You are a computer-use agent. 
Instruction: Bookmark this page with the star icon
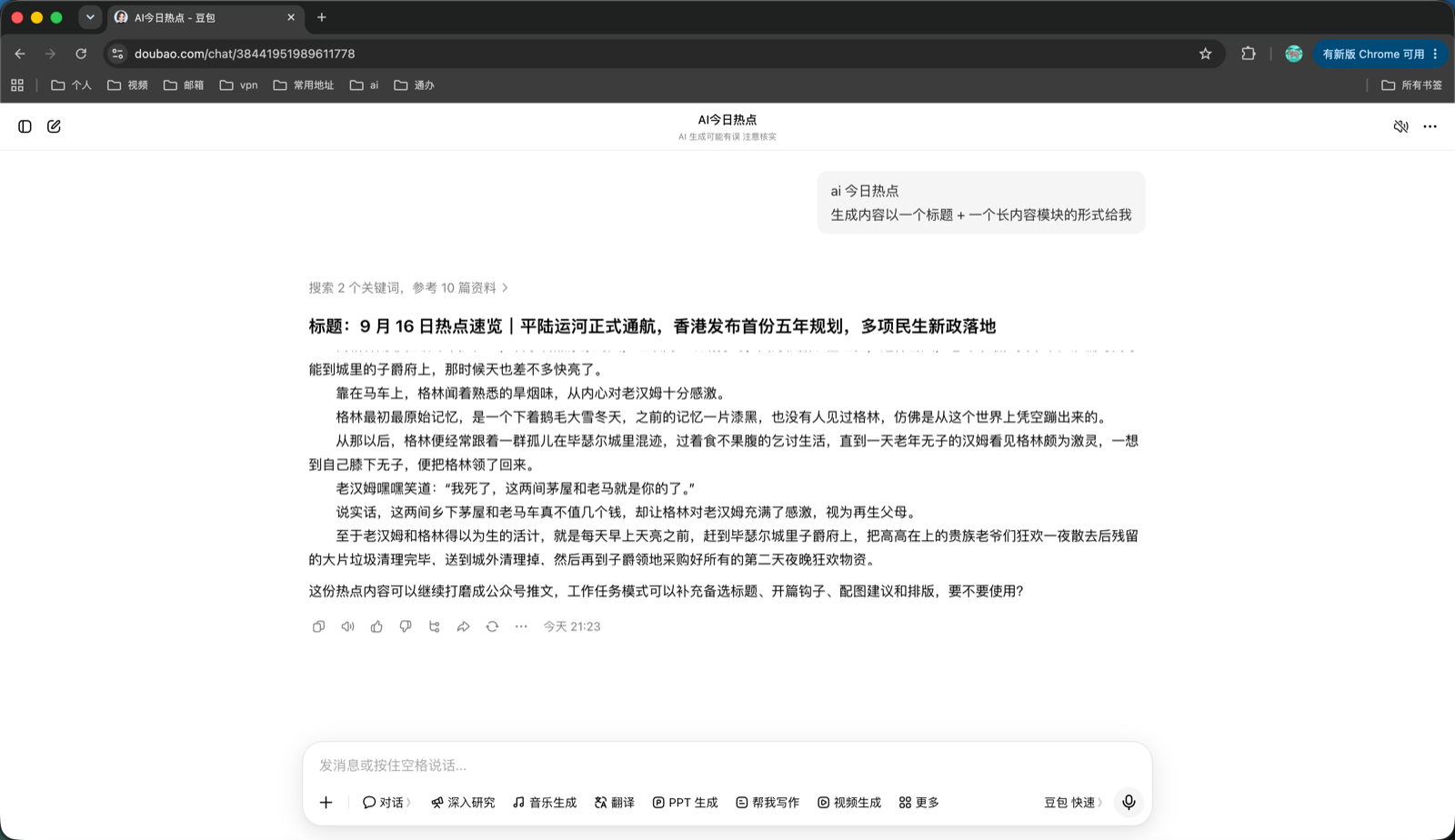tap(1205, 54)
